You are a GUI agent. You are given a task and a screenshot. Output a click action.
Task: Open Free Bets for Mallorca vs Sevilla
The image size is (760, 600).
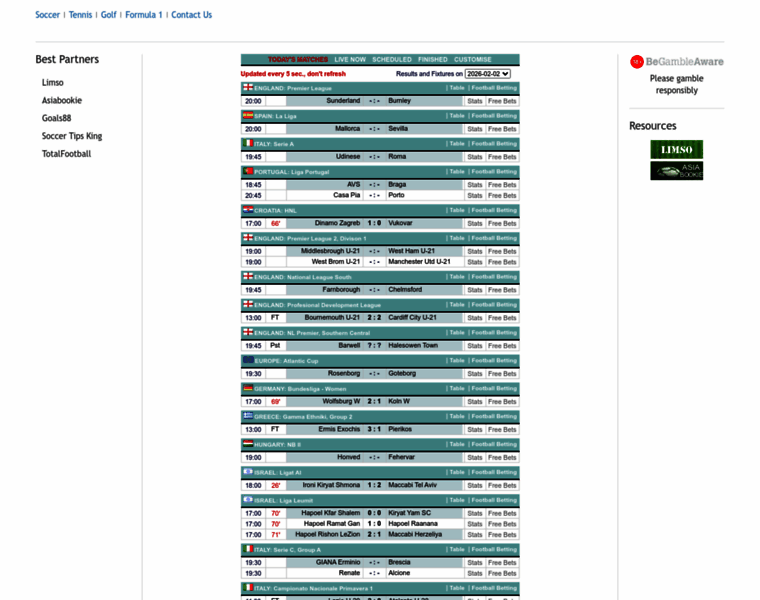[502, 129]
